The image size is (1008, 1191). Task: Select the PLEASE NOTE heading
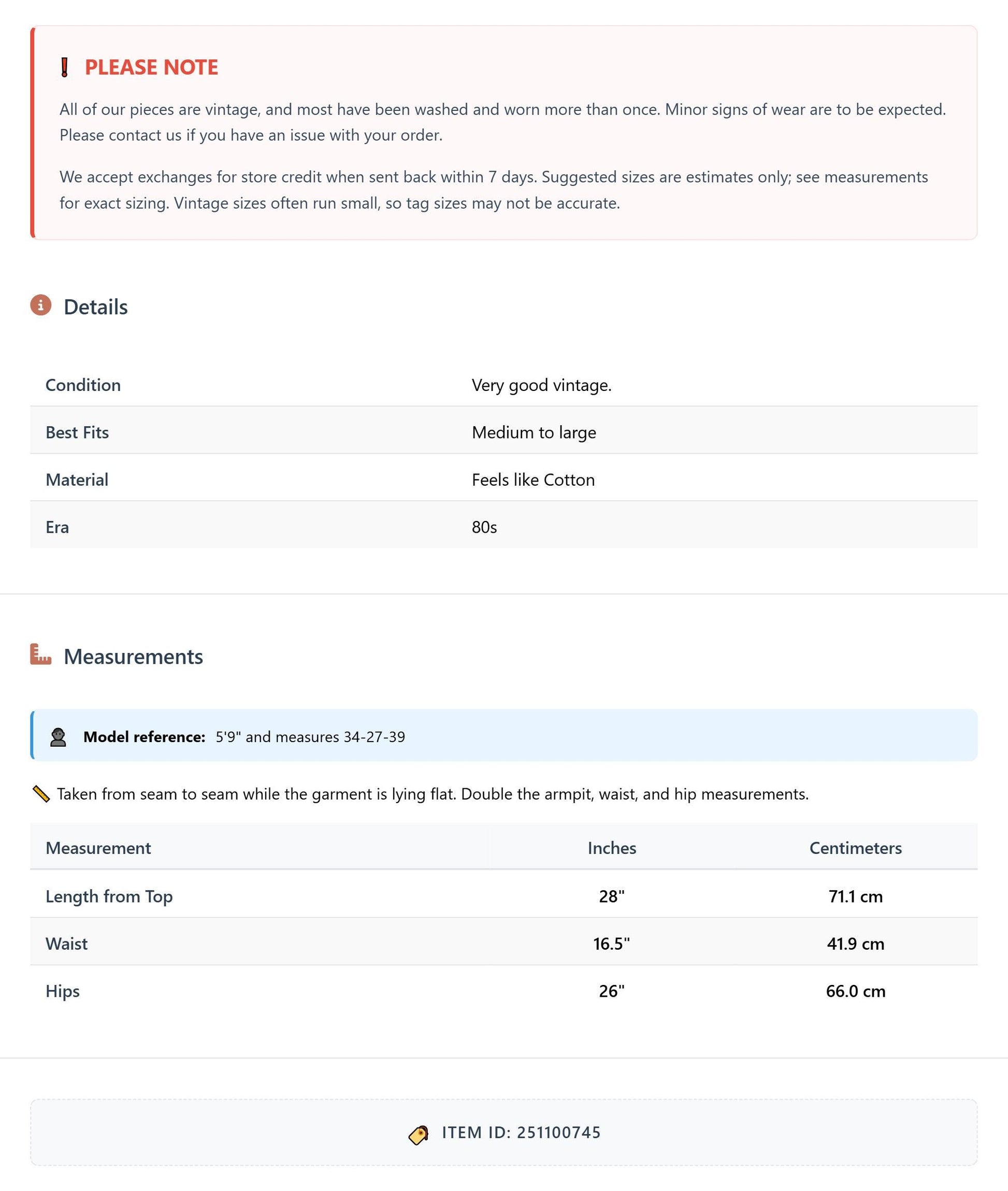(151, 67)
